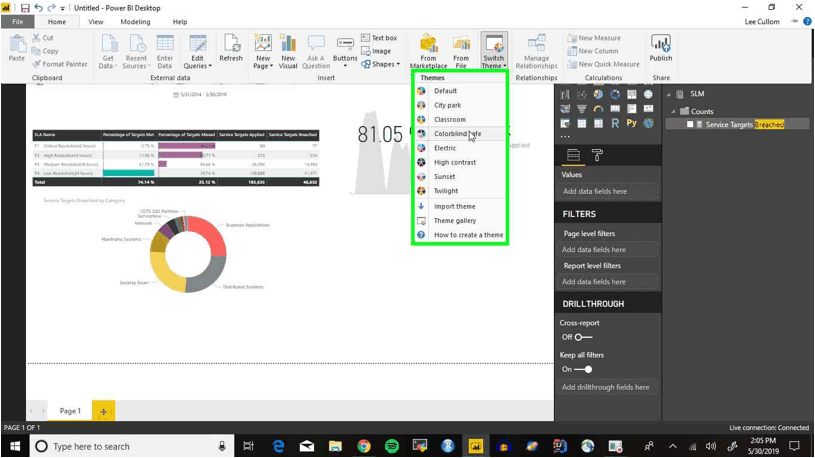Open the Format paint-roller pane

pos(597,155)
